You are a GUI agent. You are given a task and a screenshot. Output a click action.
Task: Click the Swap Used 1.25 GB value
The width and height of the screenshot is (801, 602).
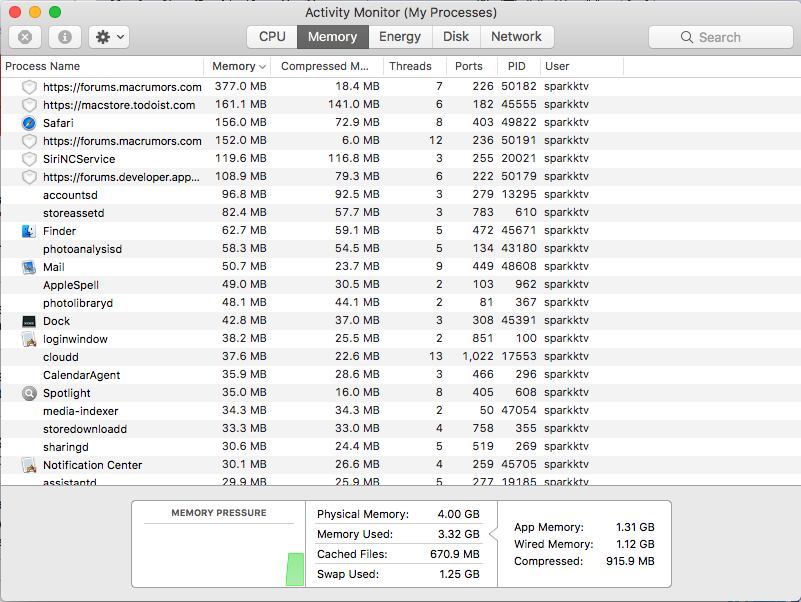[459, 574]
